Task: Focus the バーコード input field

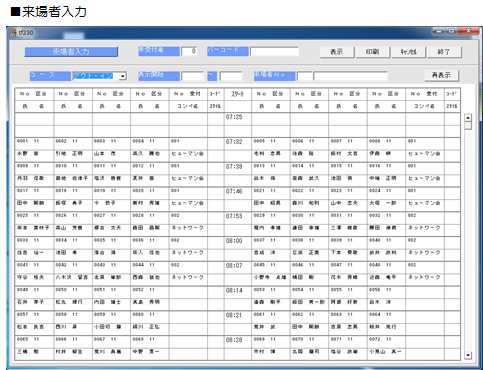Action: tap(274, 51)
